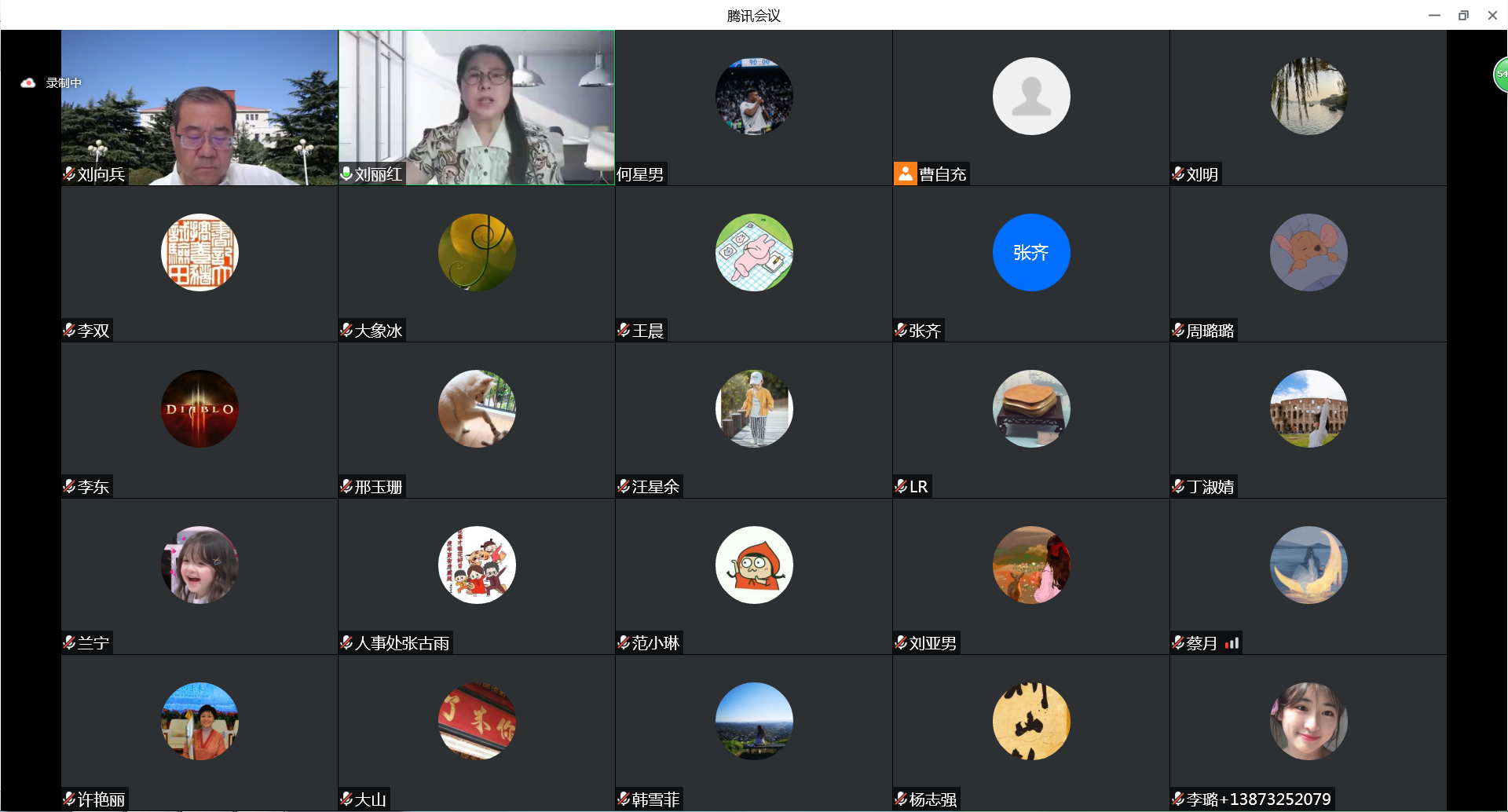Click the cloud recording icon beside 录制中
The height and width of the screenshot is (812, 1508).
(27, 81)
